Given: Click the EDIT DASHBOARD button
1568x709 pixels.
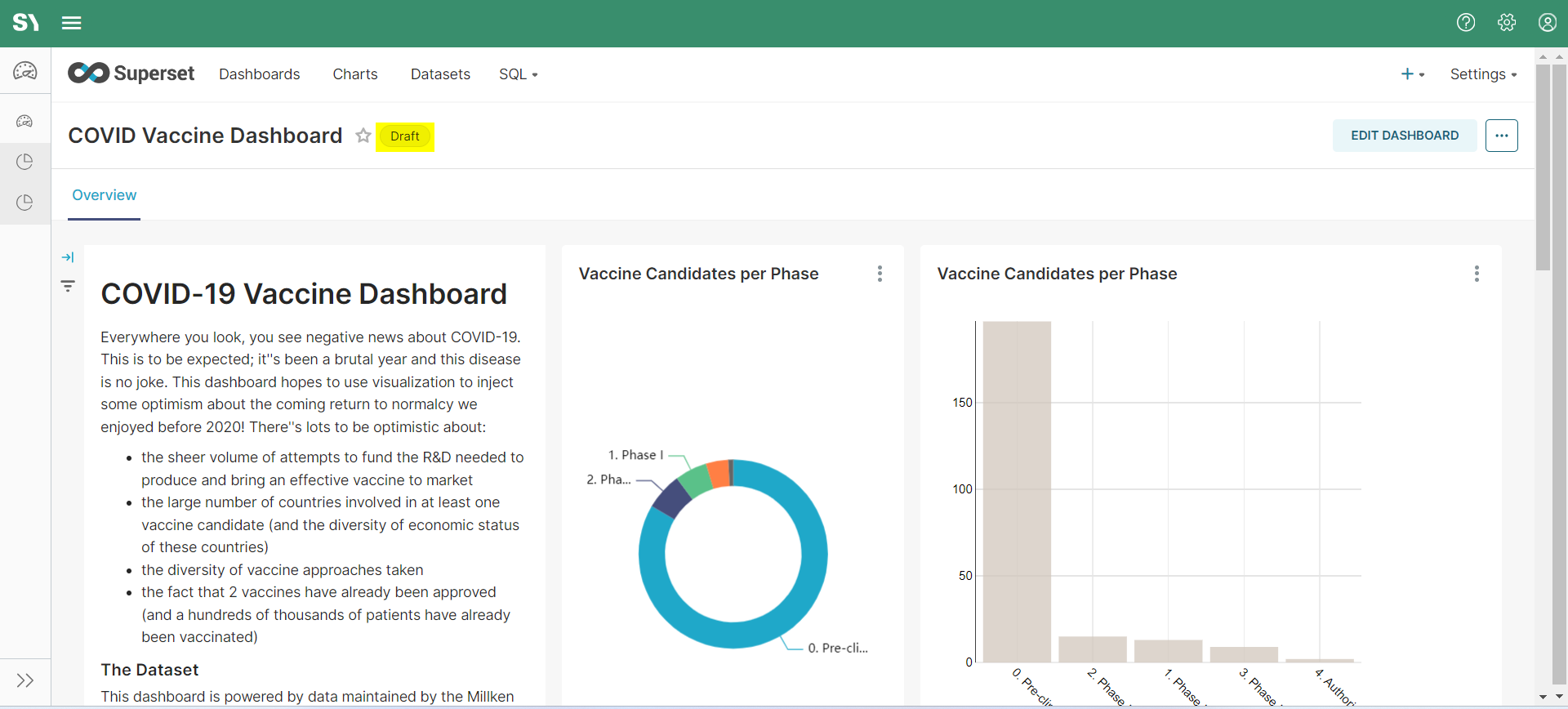Looking at the screenshot, I should click(1404, 136).
